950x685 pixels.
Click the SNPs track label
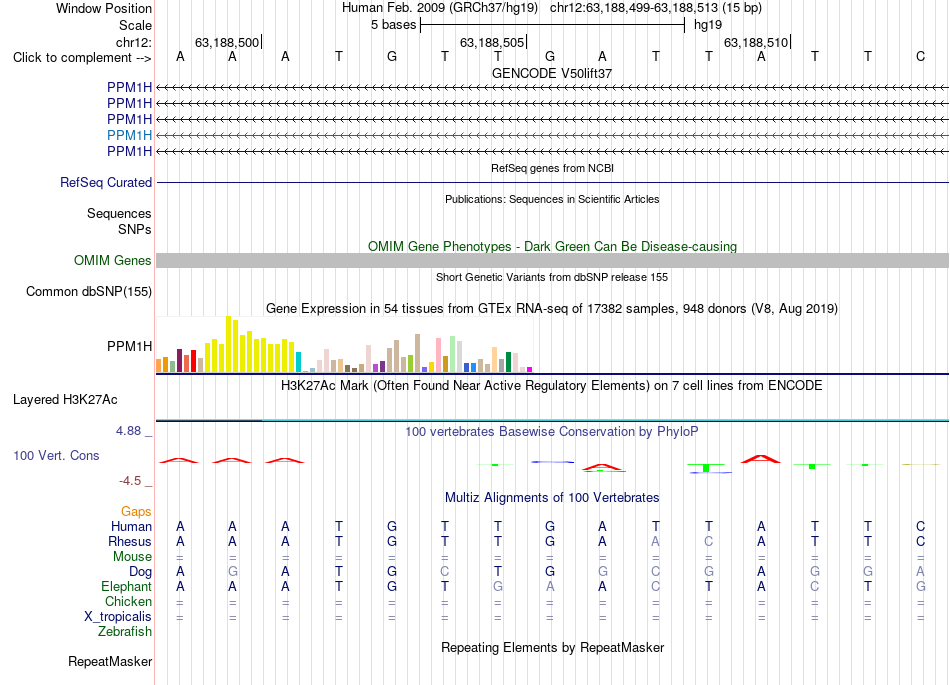[135, 230]
